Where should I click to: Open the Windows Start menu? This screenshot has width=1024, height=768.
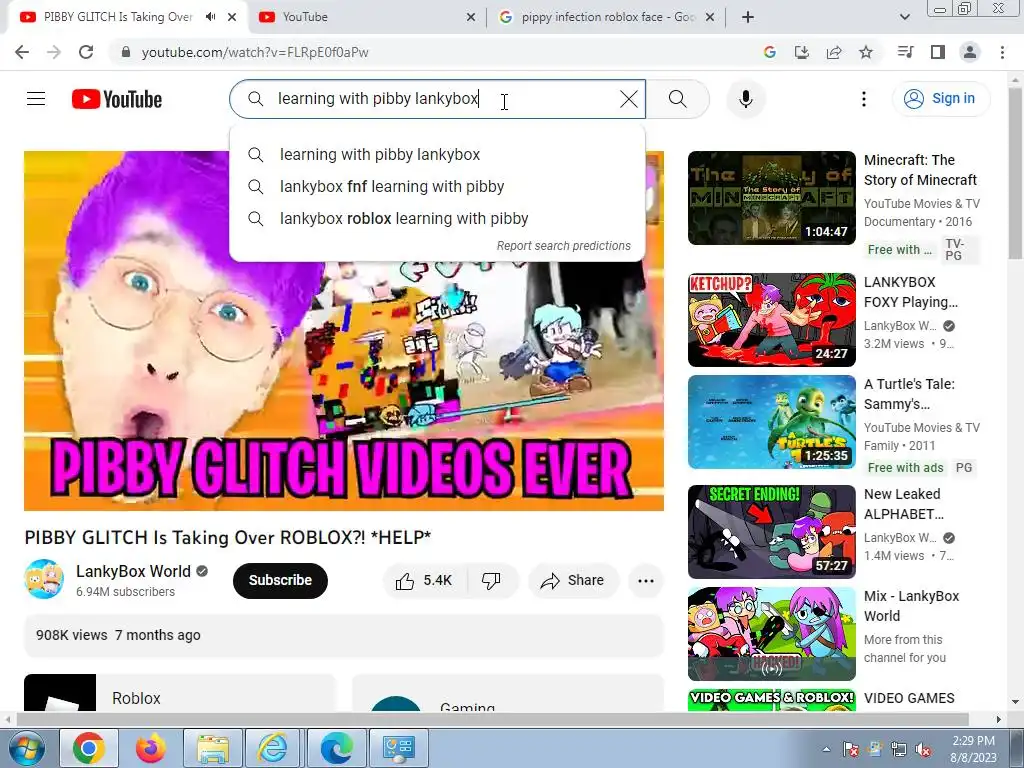click(x=27, y=748)
